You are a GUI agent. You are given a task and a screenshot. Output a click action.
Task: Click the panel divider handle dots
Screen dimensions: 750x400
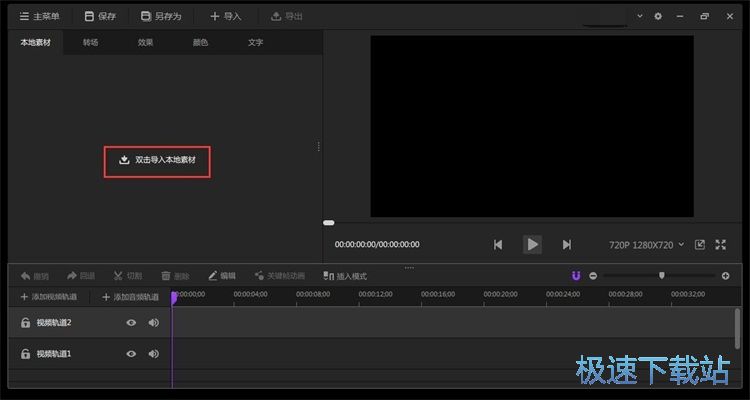319,146
